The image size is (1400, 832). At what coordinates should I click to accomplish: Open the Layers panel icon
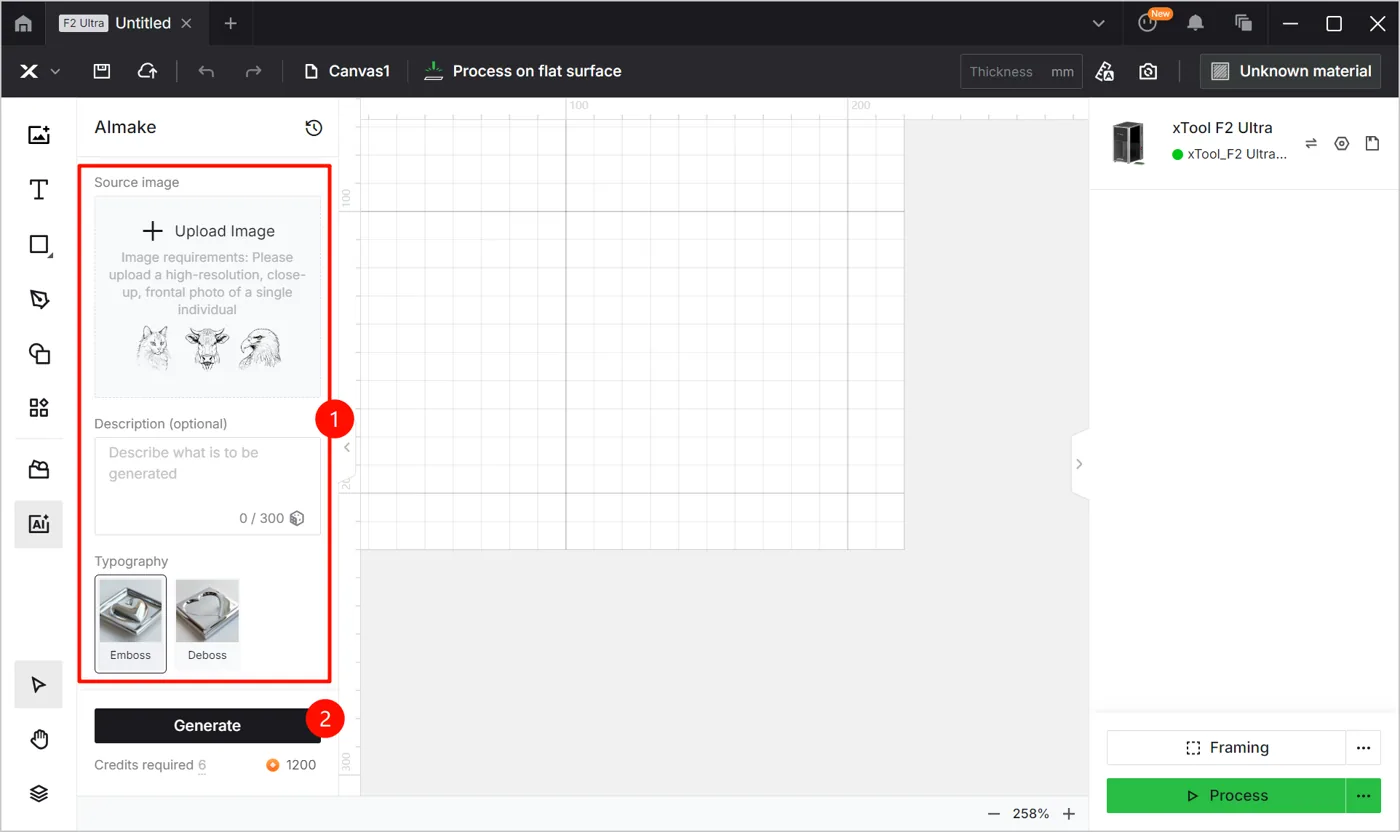coord(39,793)
